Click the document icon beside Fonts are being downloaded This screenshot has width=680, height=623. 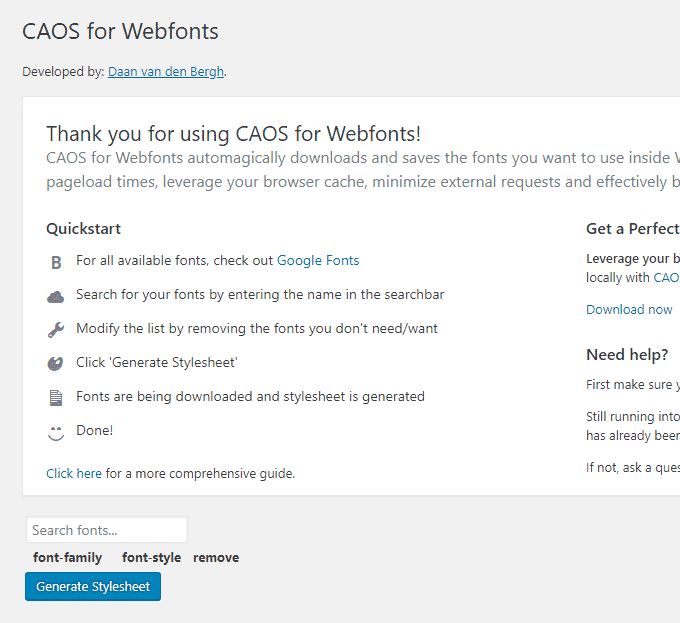tap(56, 398)
